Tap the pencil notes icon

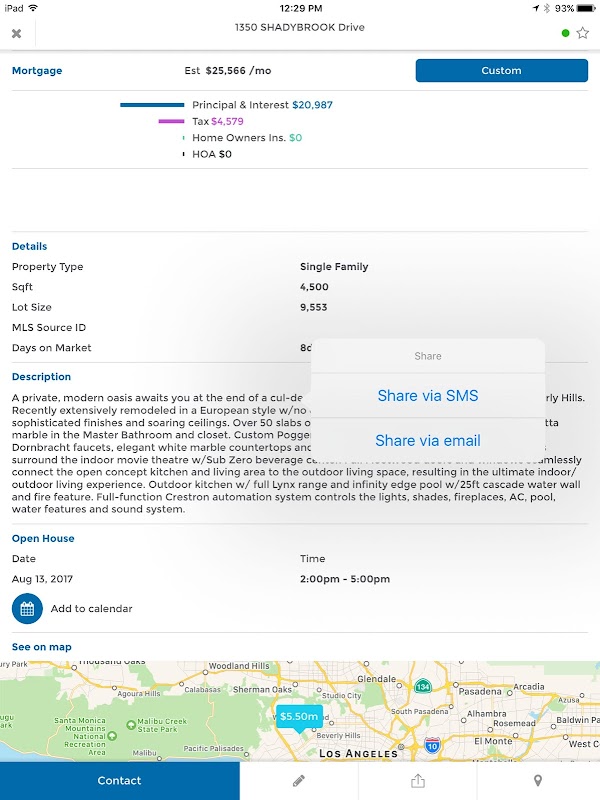pyautogui.click(x=298, y=780)
